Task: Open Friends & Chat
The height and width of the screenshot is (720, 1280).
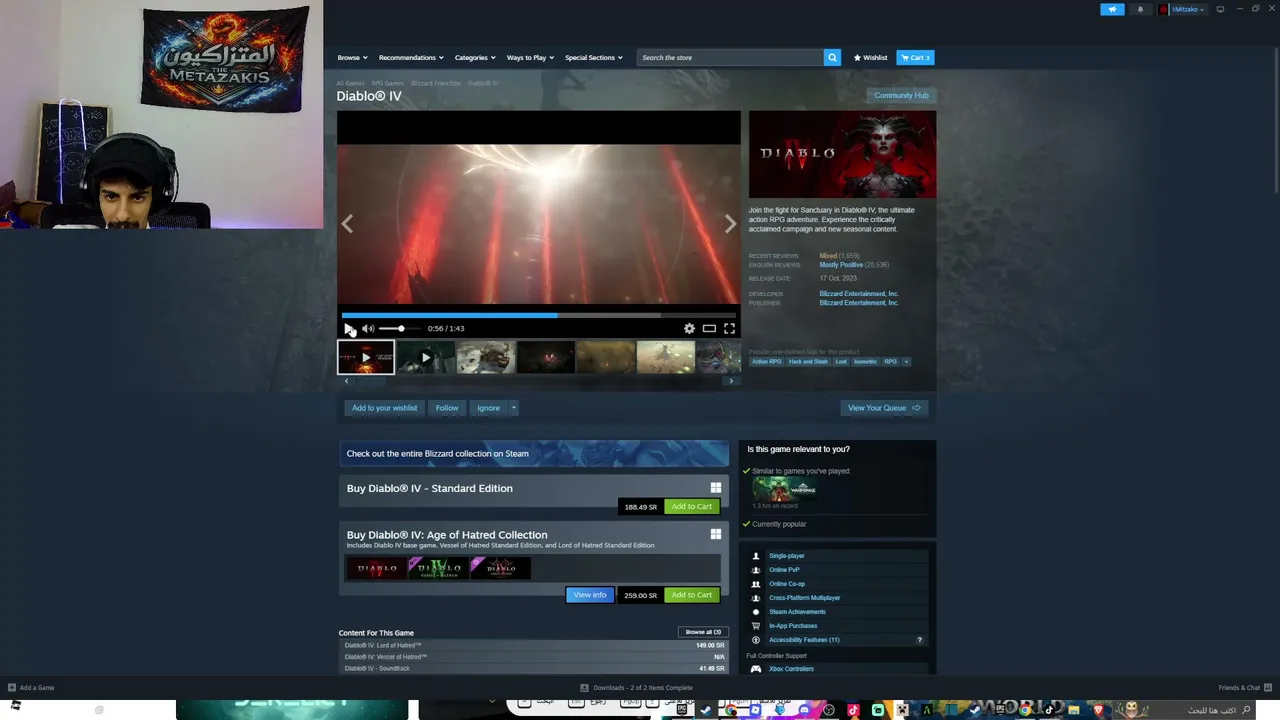Action: tap(1243, 688)
